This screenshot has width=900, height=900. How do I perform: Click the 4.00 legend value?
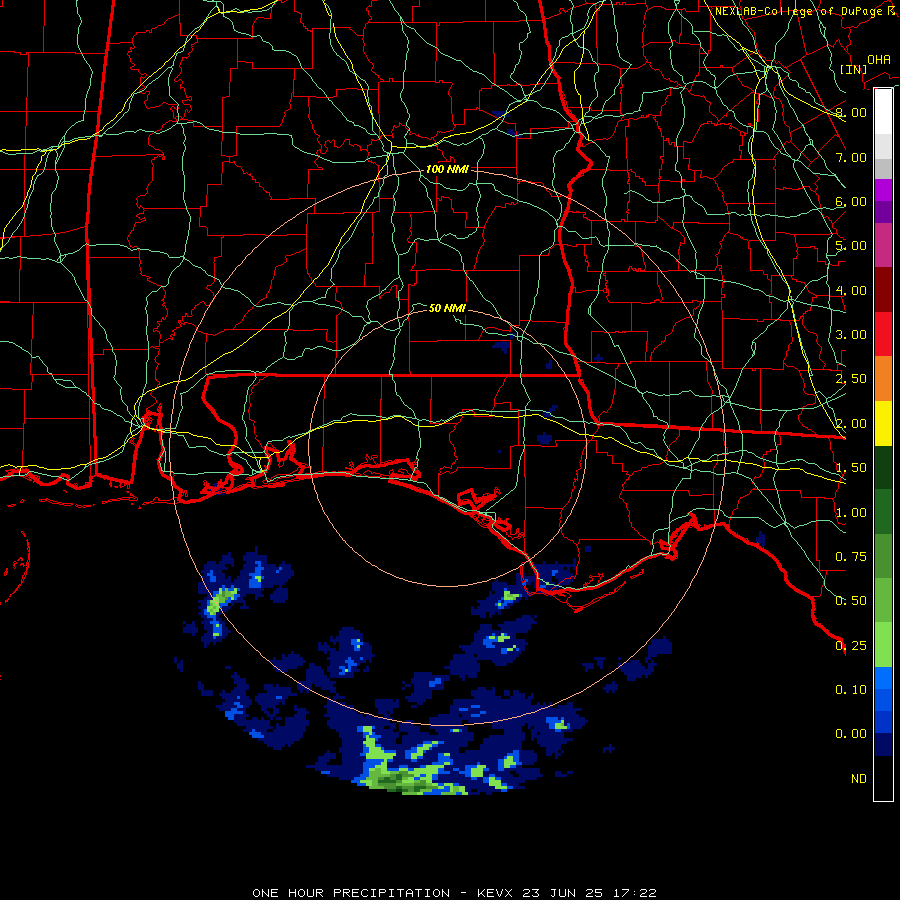(851, 290)
